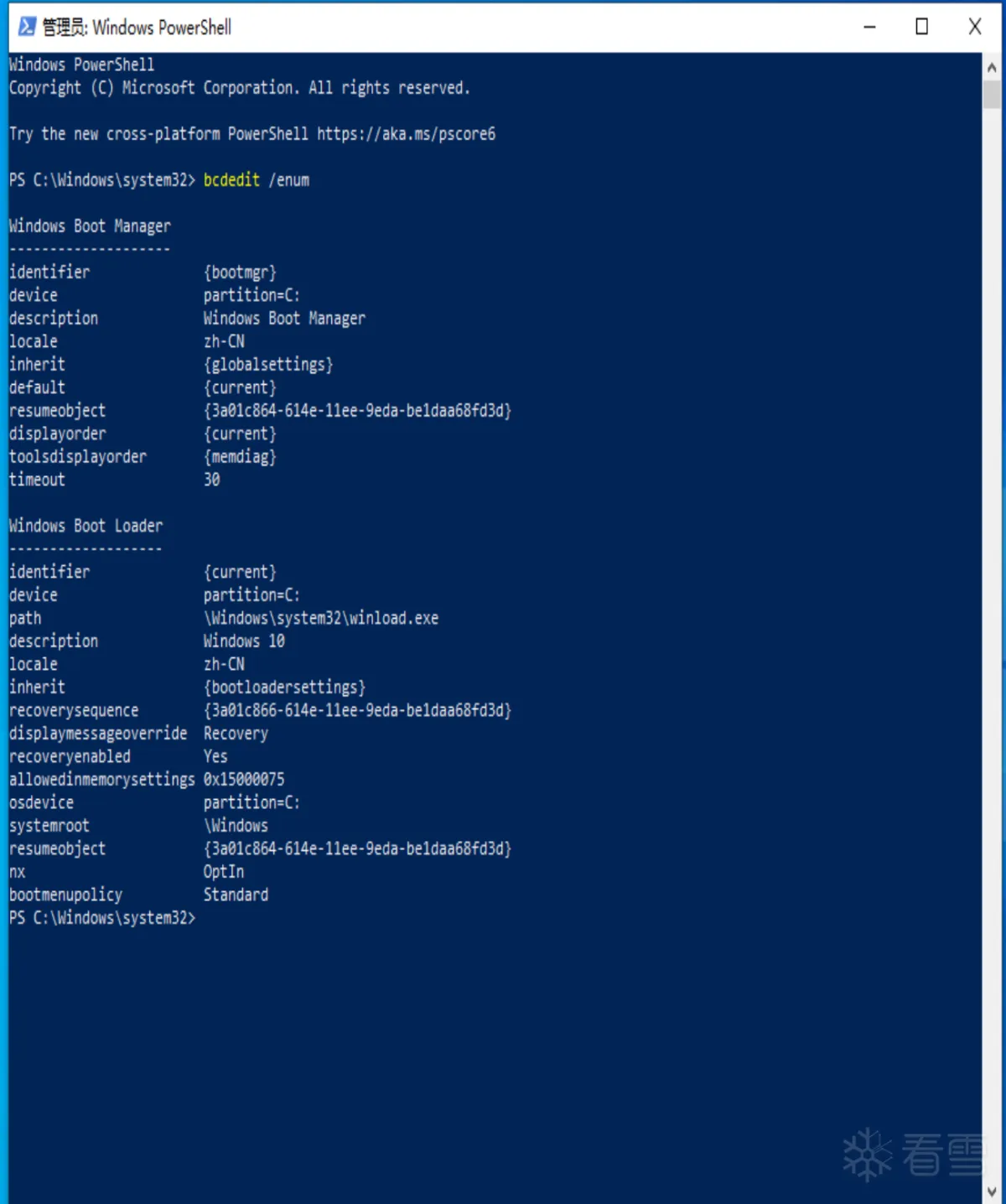
Task: Click the last PS C:\Windows\system32> prompt
Action: (101, 918)
